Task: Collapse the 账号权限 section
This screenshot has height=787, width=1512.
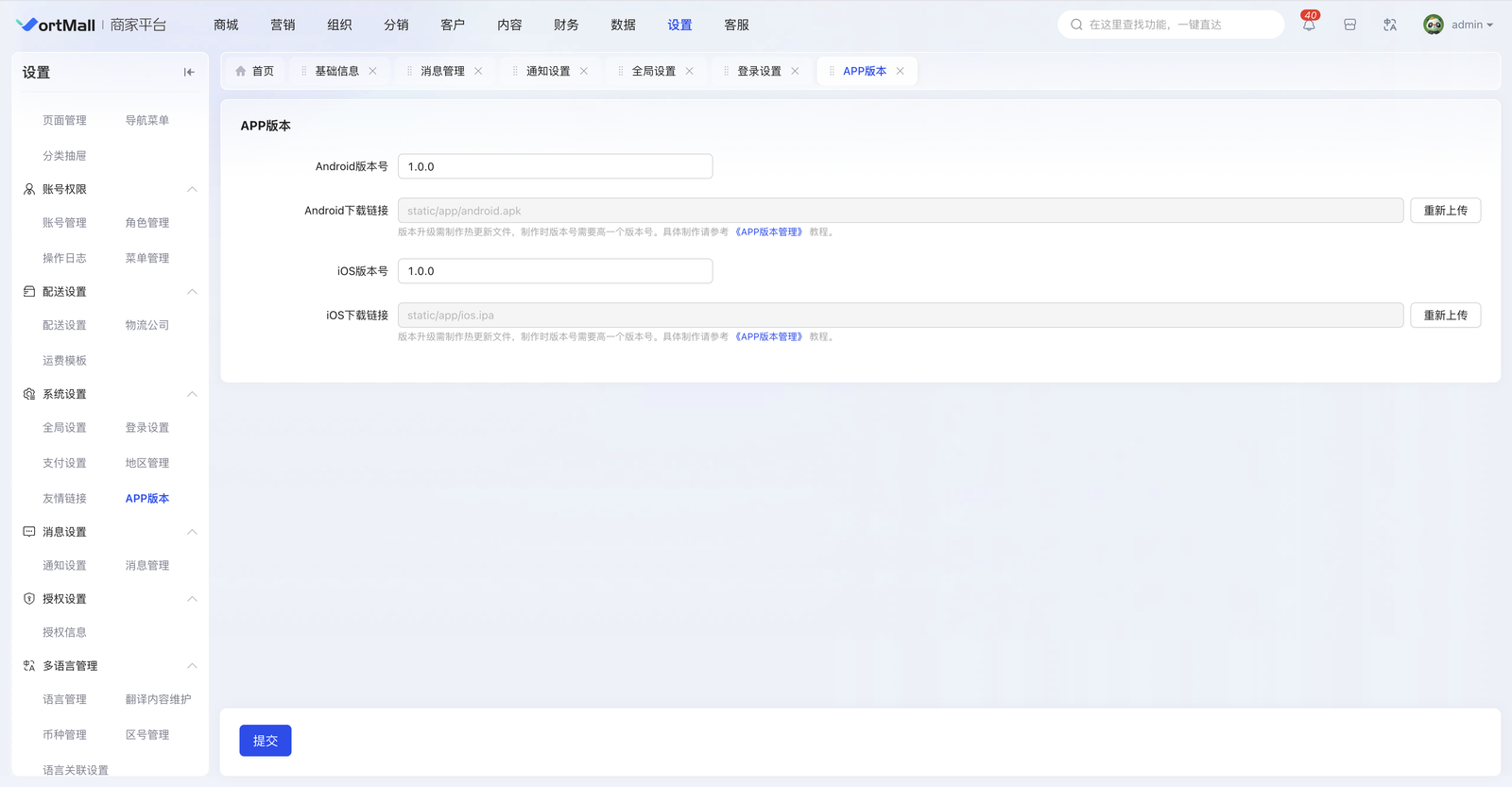Action: coord(192,189)
